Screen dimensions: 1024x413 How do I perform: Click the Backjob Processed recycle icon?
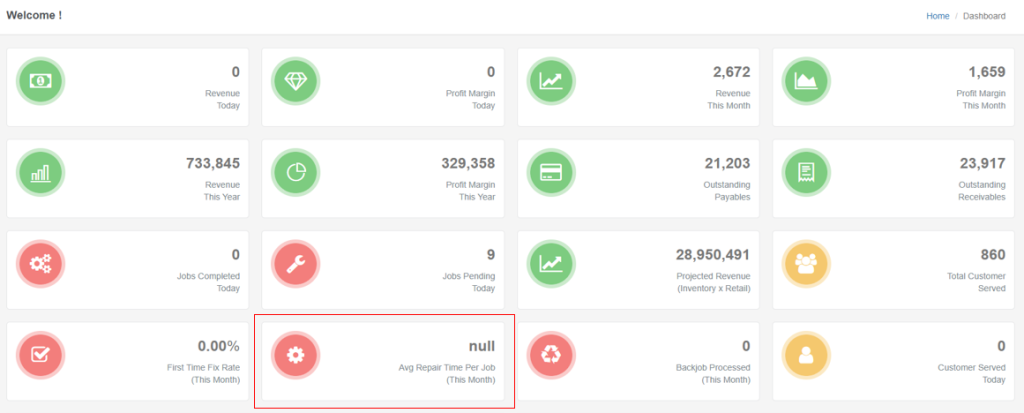[x=551, y=356]
